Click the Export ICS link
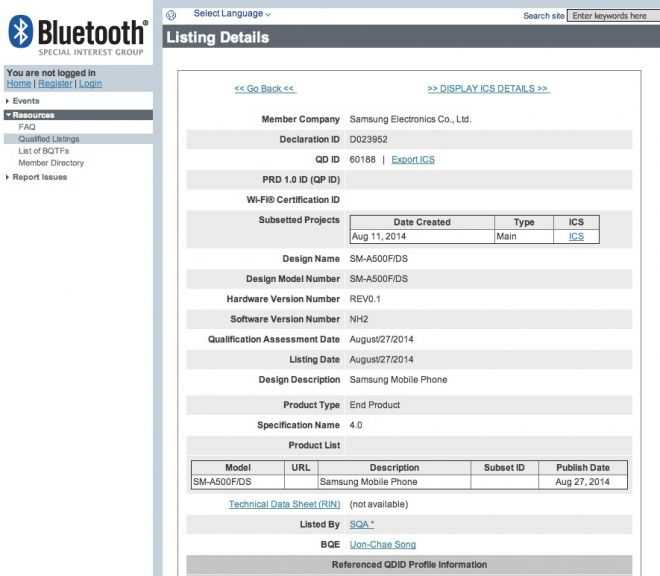 point(412,160)
